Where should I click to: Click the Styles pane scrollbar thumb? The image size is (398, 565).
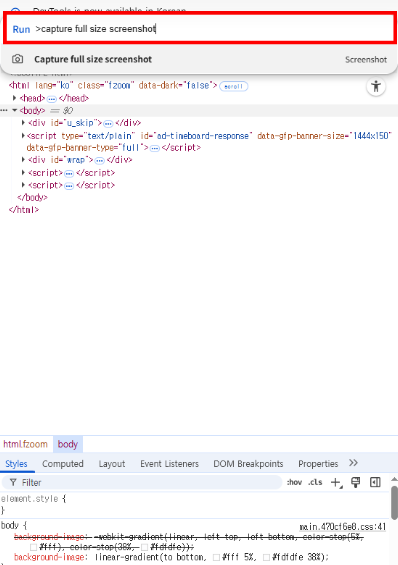(394, 503)
